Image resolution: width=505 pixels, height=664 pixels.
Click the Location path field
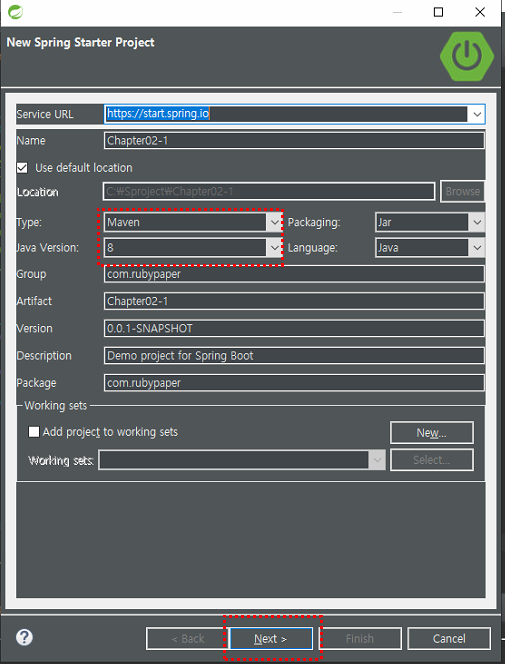pos(269,191)
